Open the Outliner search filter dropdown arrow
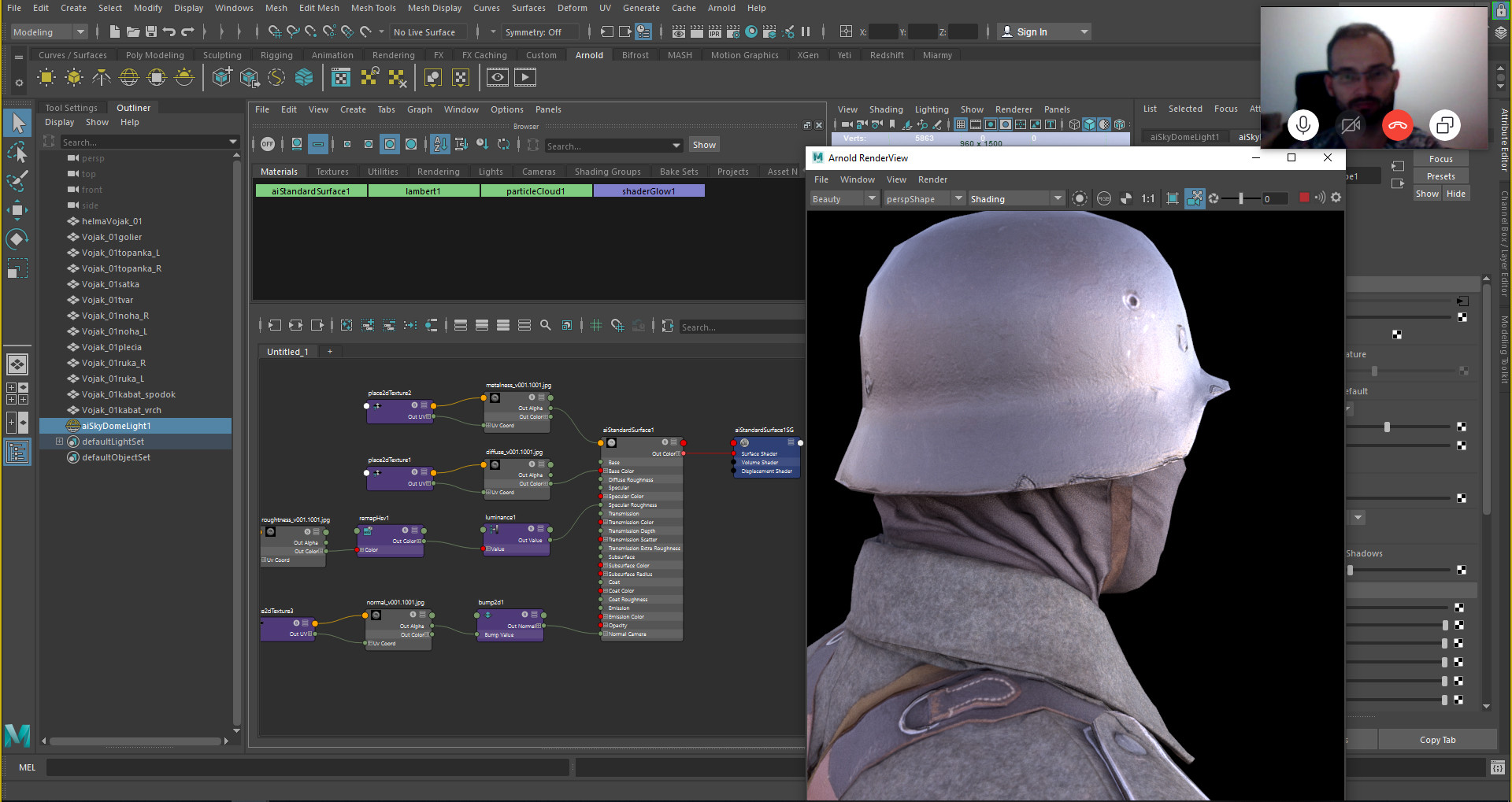The image size is (1512, 802). [233, 142]
